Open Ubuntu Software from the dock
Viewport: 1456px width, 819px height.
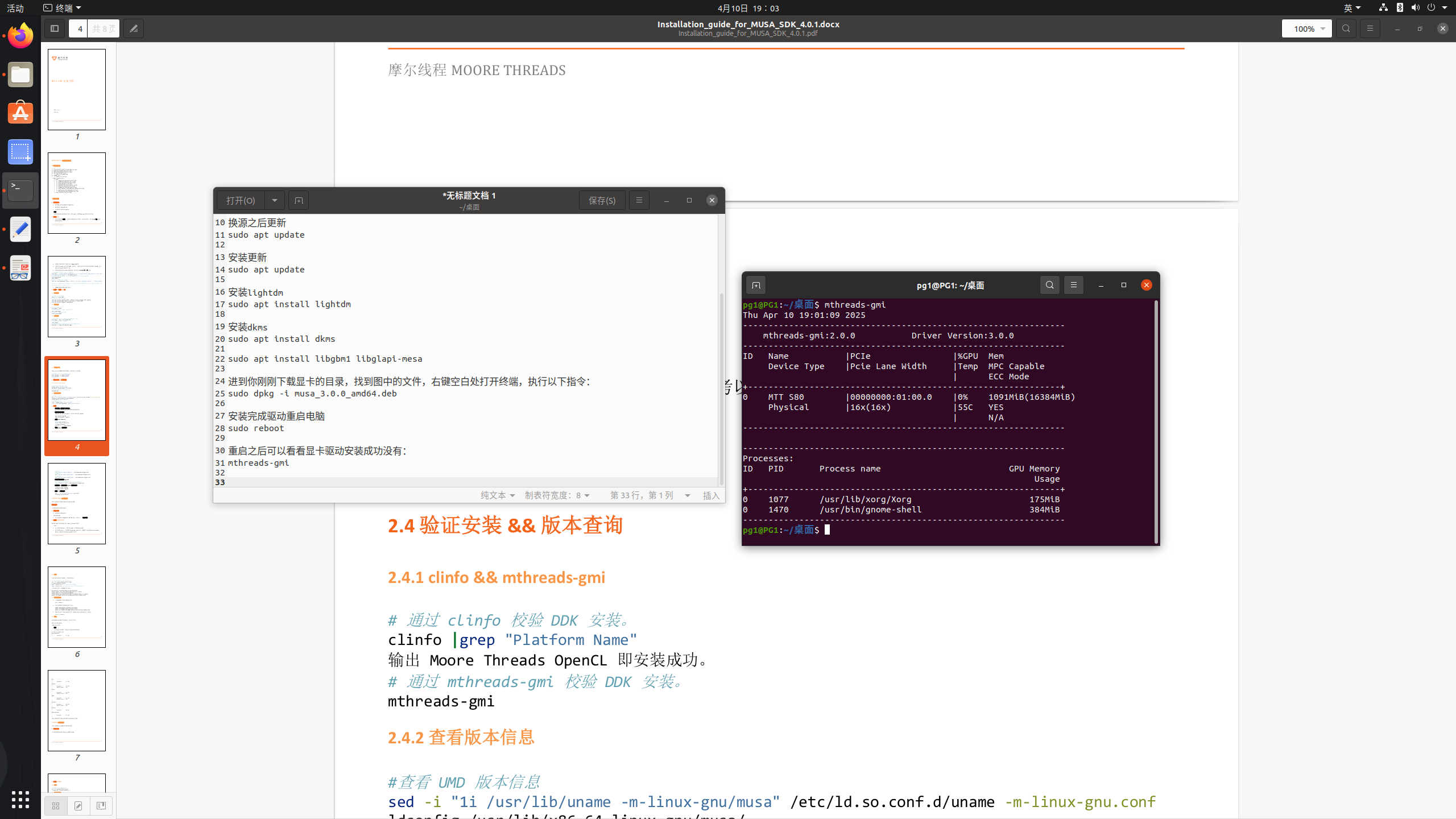20,113
